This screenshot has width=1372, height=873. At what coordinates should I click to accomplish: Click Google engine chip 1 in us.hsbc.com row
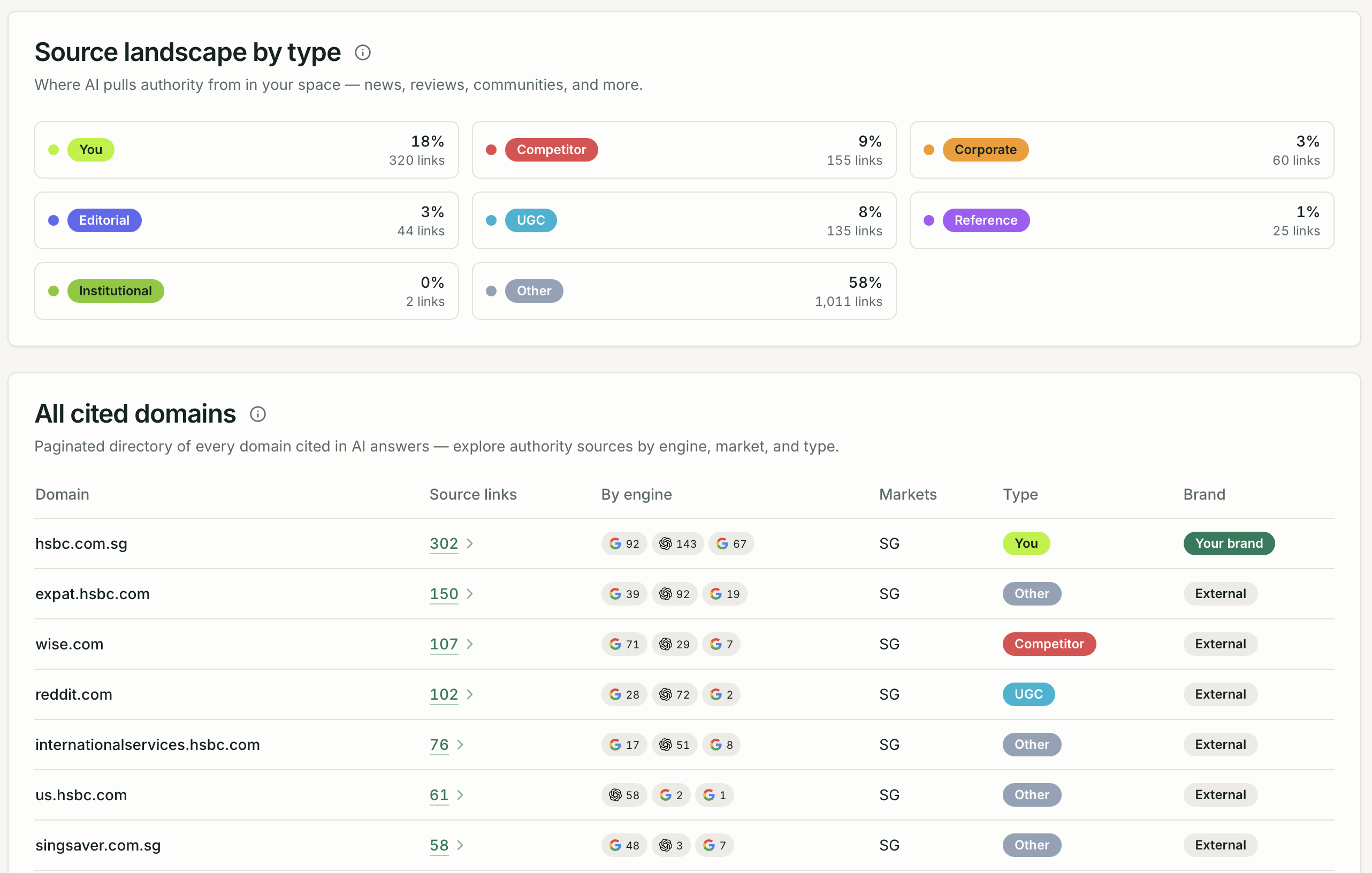click(x=714, y=795)
